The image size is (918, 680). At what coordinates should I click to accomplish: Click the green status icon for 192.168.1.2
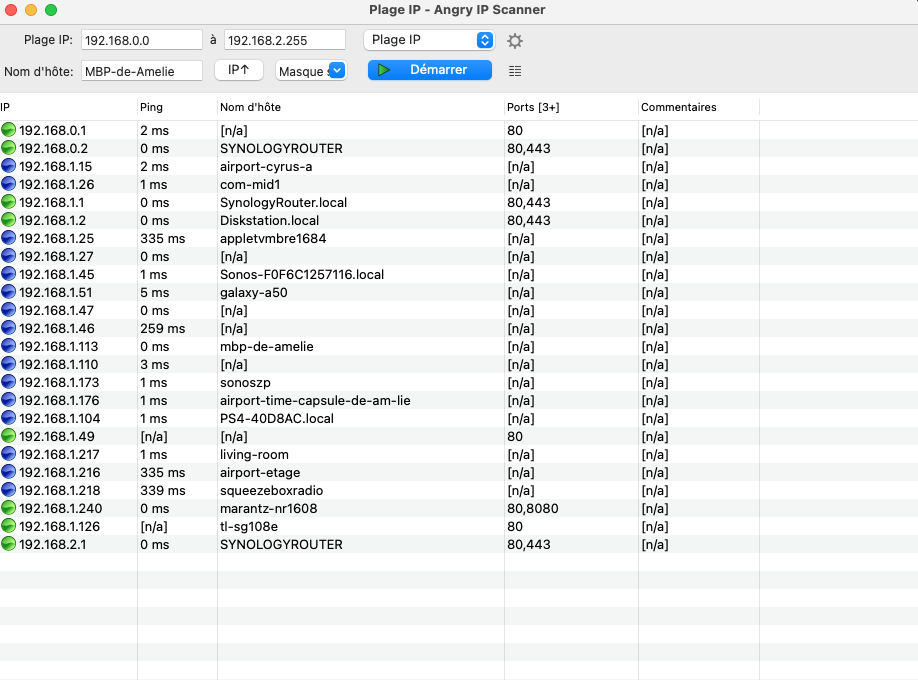pyautogui.click(x=8, y=220)
